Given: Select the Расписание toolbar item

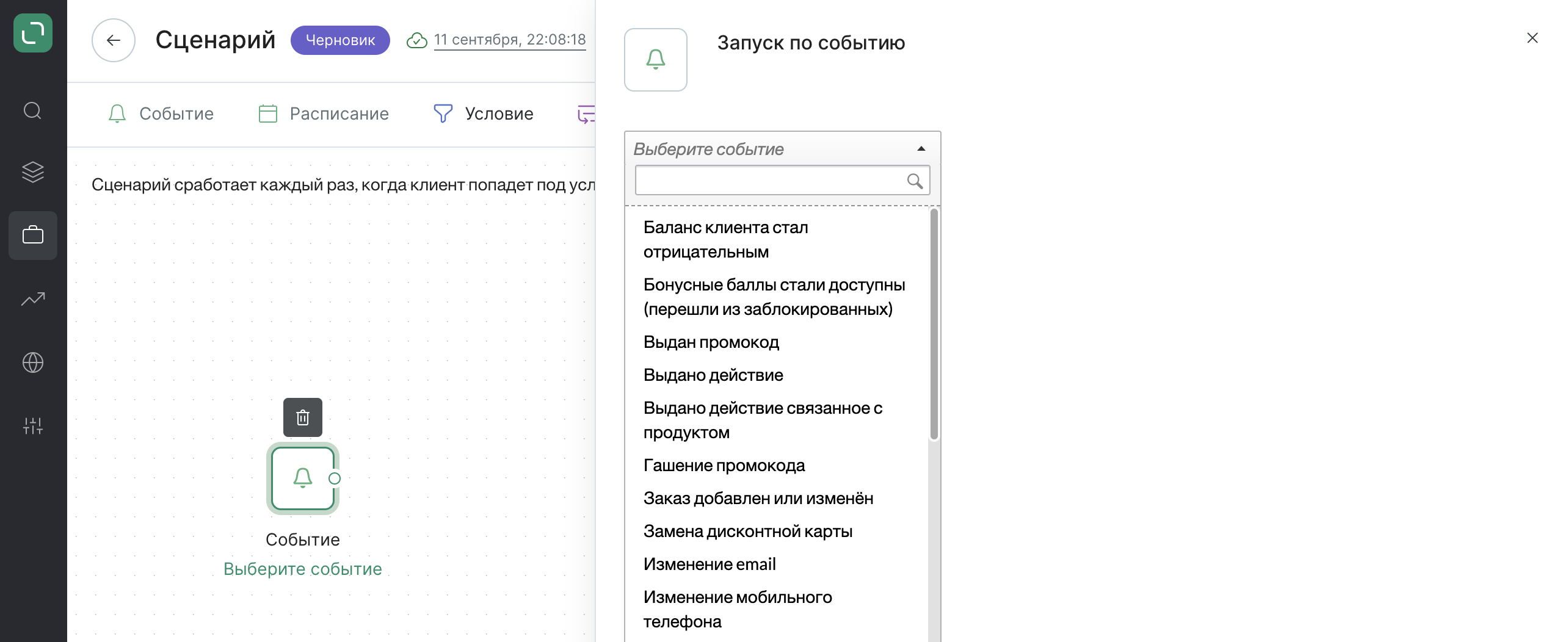Looking at the screenshot, I should click(x=324, y=114).
